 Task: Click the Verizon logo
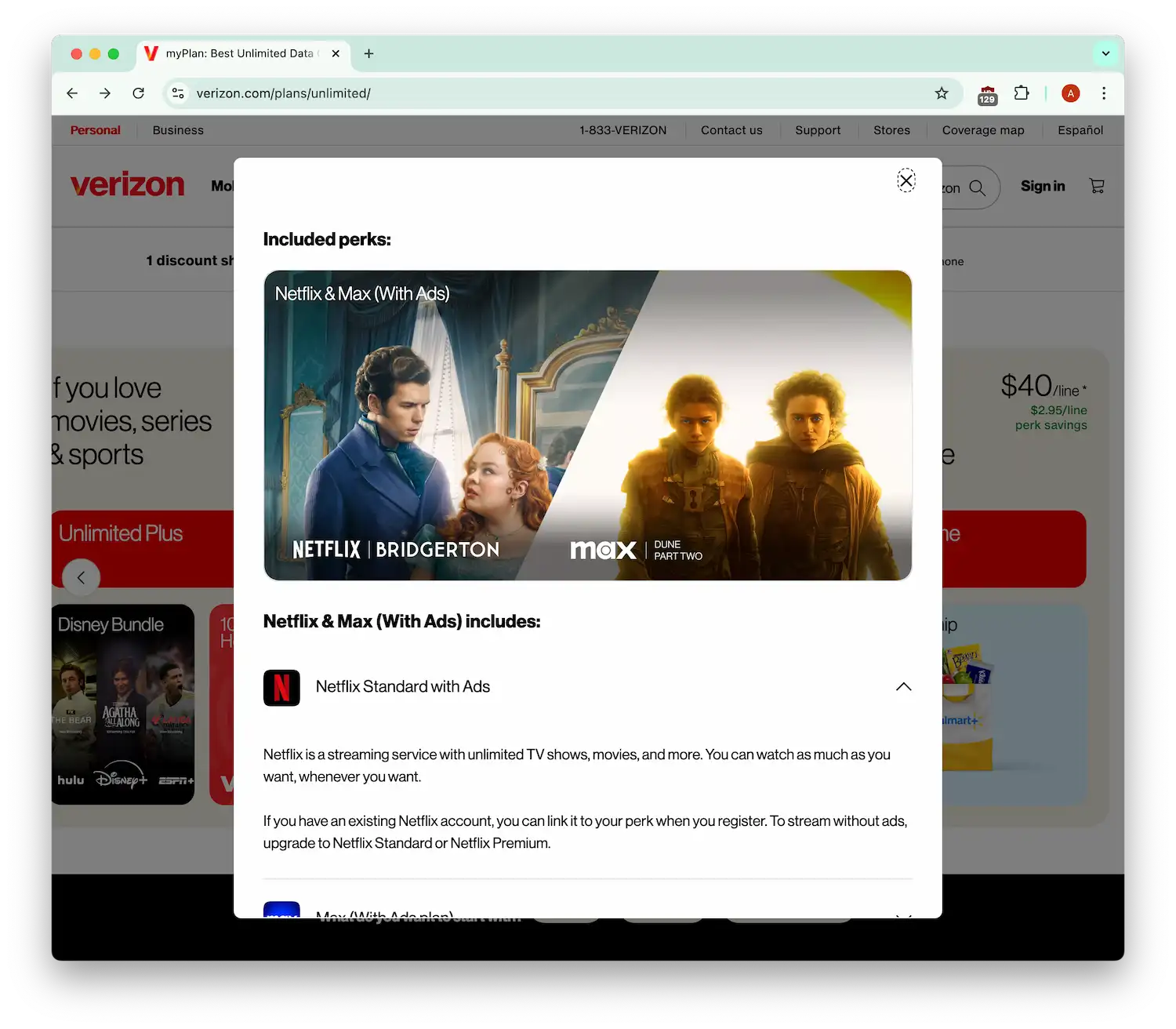(127, 184)
